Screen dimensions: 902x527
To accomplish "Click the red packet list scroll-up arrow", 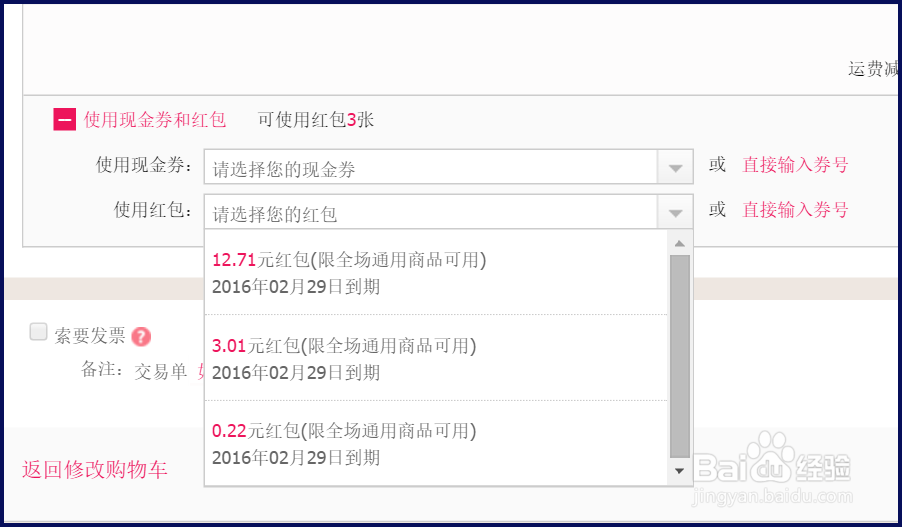I will (679, 243).
